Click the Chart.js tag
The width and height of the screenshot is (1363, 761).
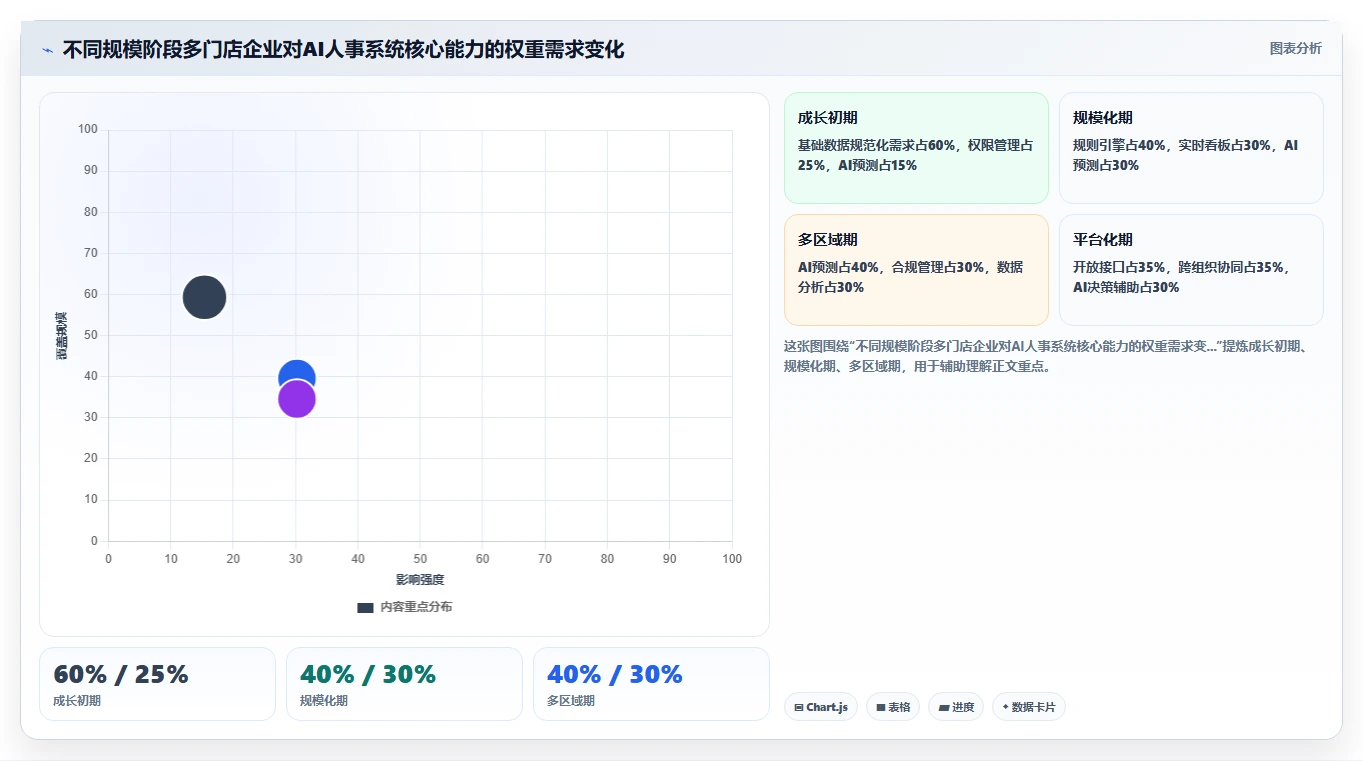pos(821,707)
